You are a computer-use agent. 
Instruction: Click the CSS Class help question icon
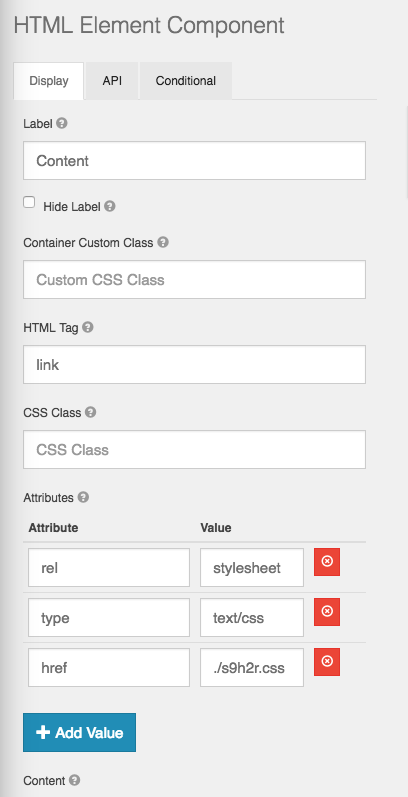90,412
